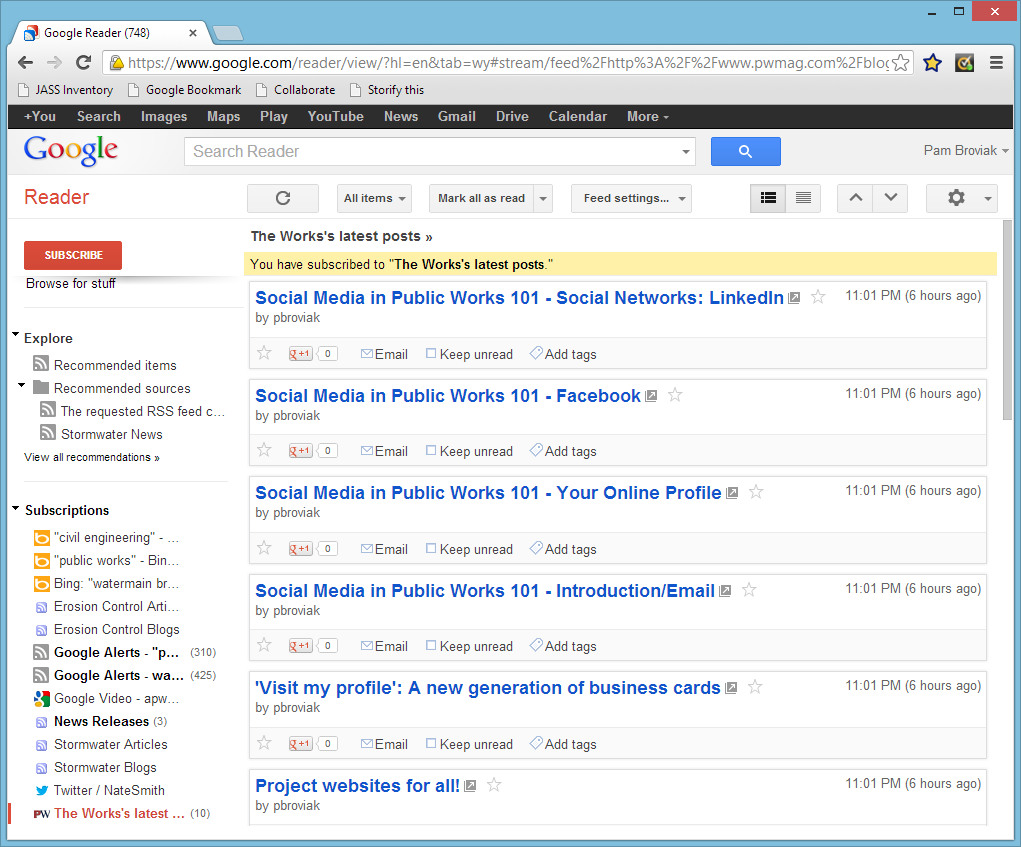
Task: Open YouTube from the Google bar
Action: (335, 117)
